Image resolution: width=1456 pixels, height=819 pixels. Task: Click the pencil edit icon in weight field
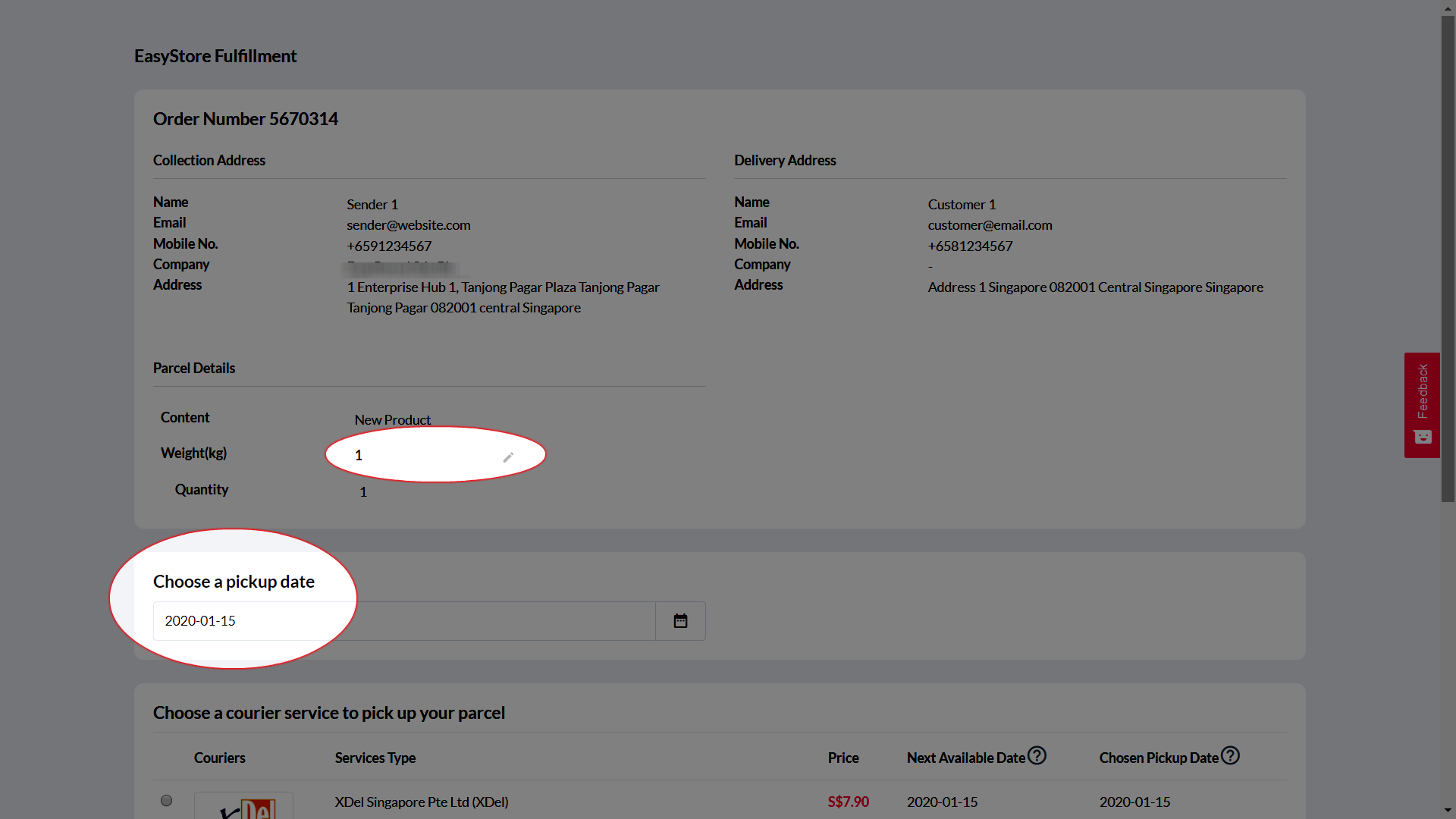508,457
